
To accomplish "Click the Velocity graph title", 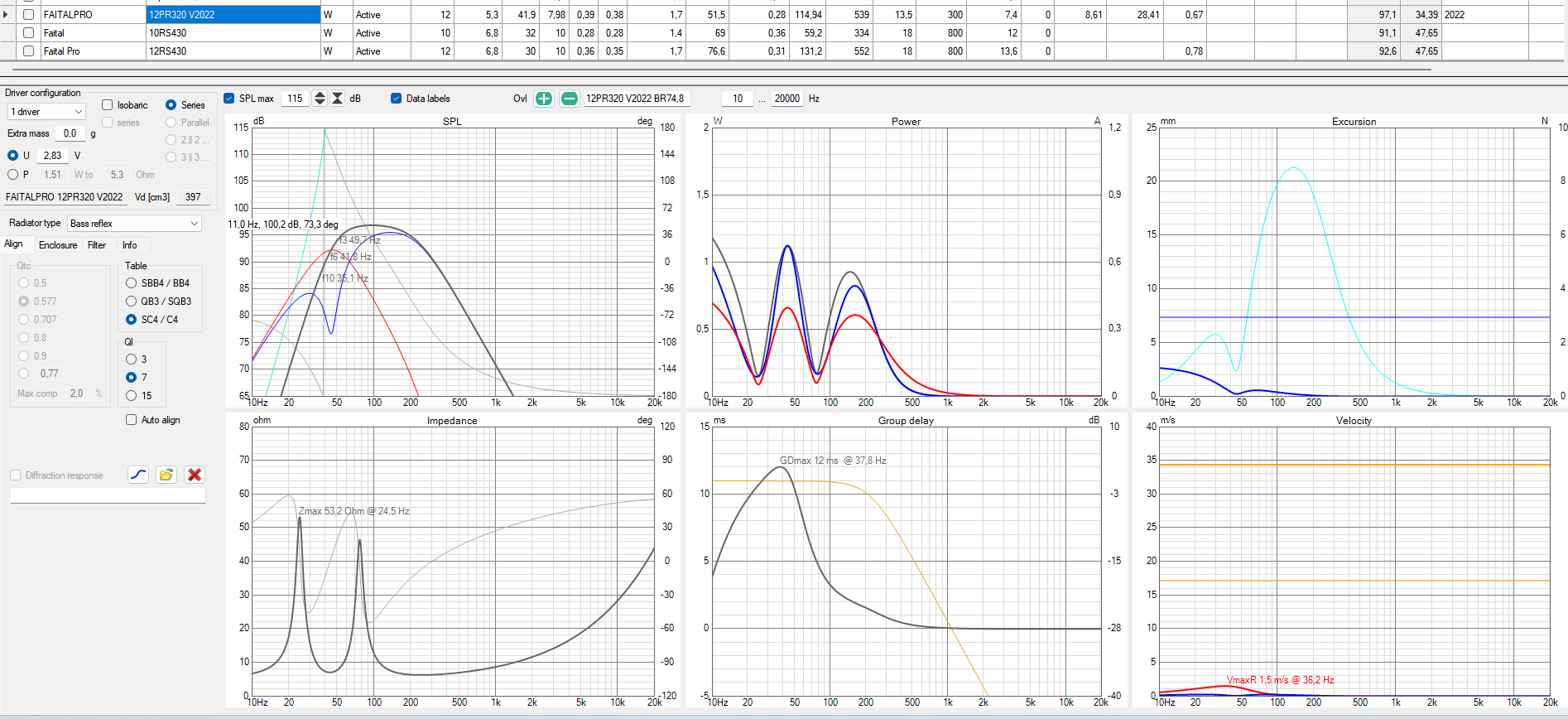I will click(x=1354, y=421).
